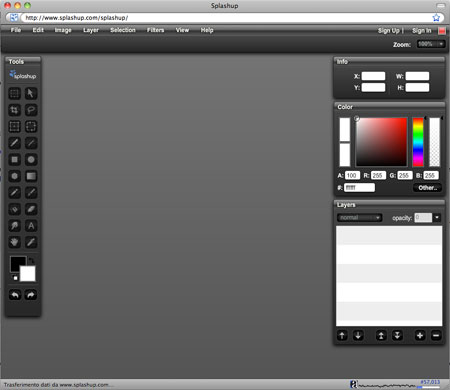Screen dimensions: 450x390
Task: Pick the solid circle shape tool
Action: click(x=31, y=160)
